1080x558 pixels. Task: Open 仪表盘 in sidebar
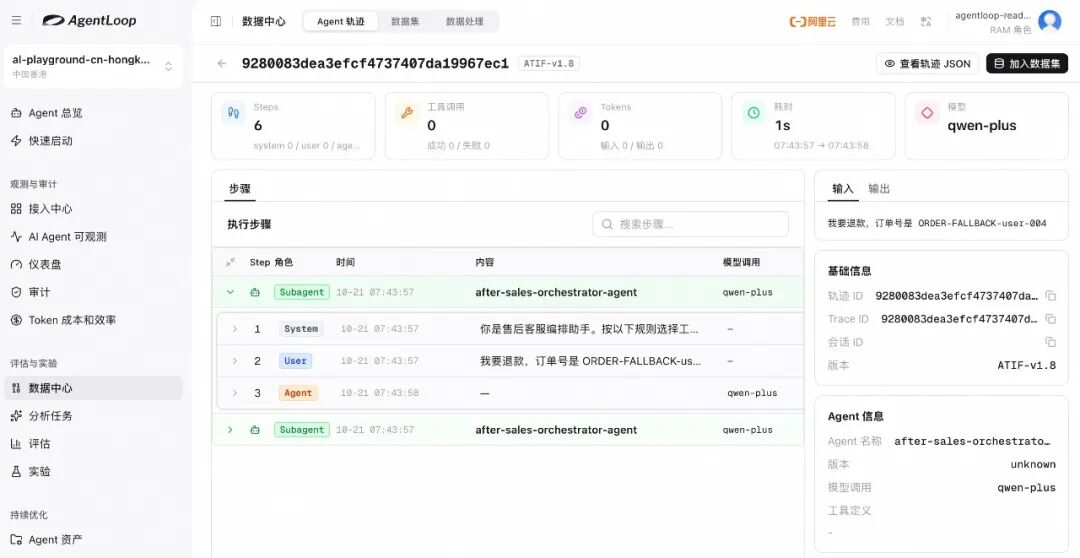[x=94, y=264]
